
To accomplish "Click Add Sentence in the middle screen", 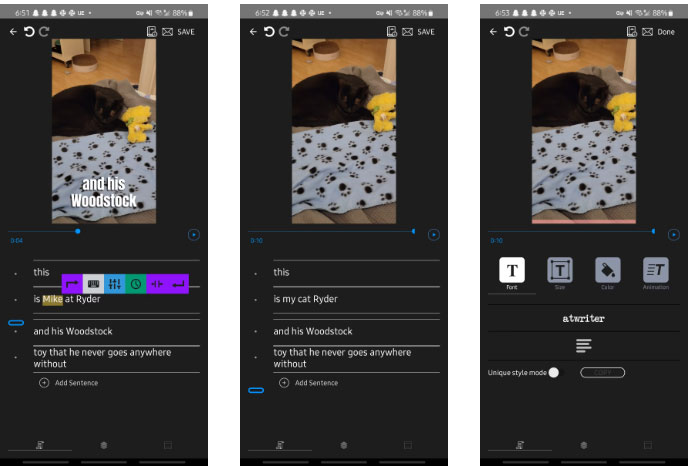I will (316, 383).
